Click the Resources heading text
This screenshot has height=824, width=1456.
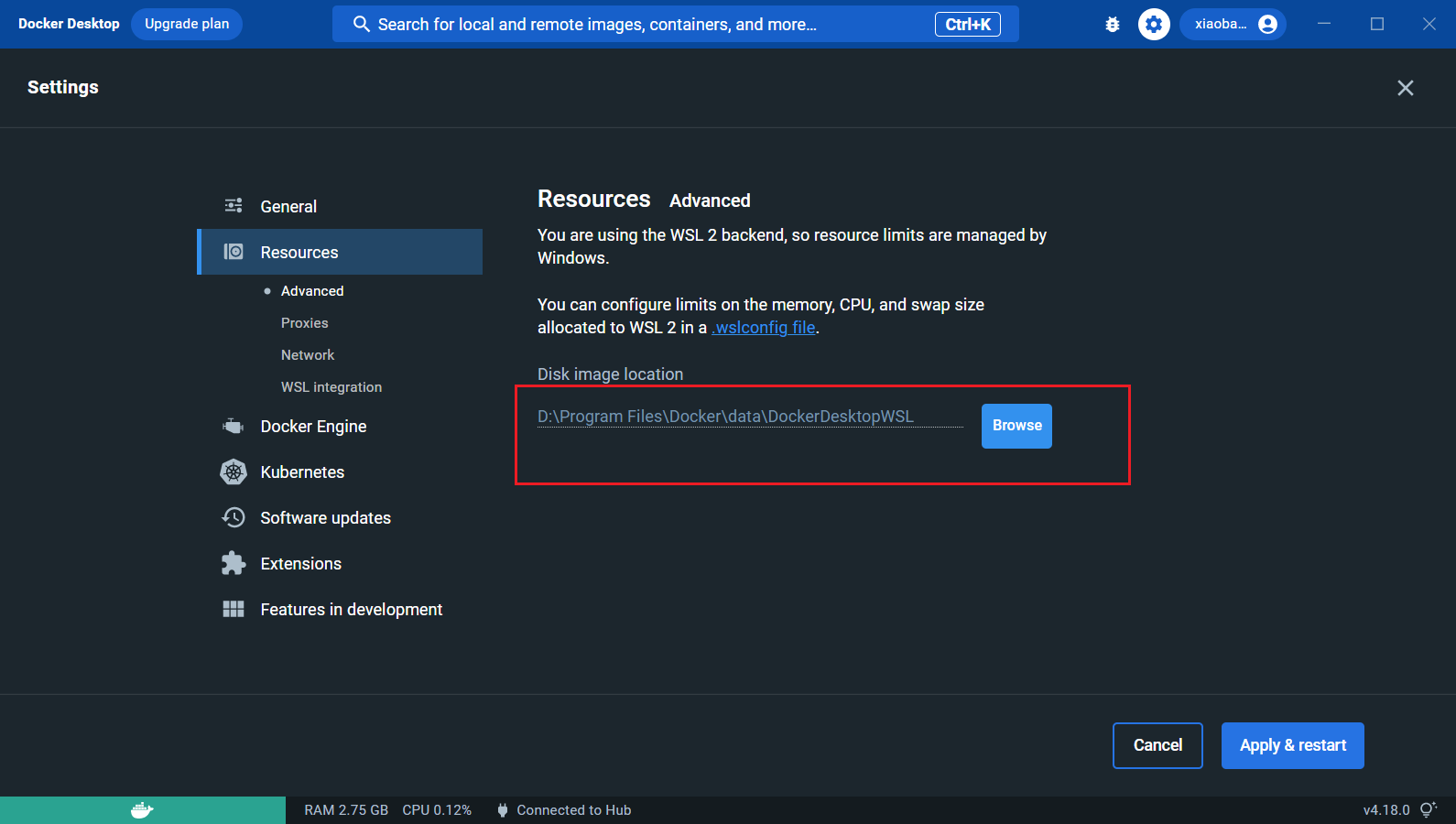594,199
